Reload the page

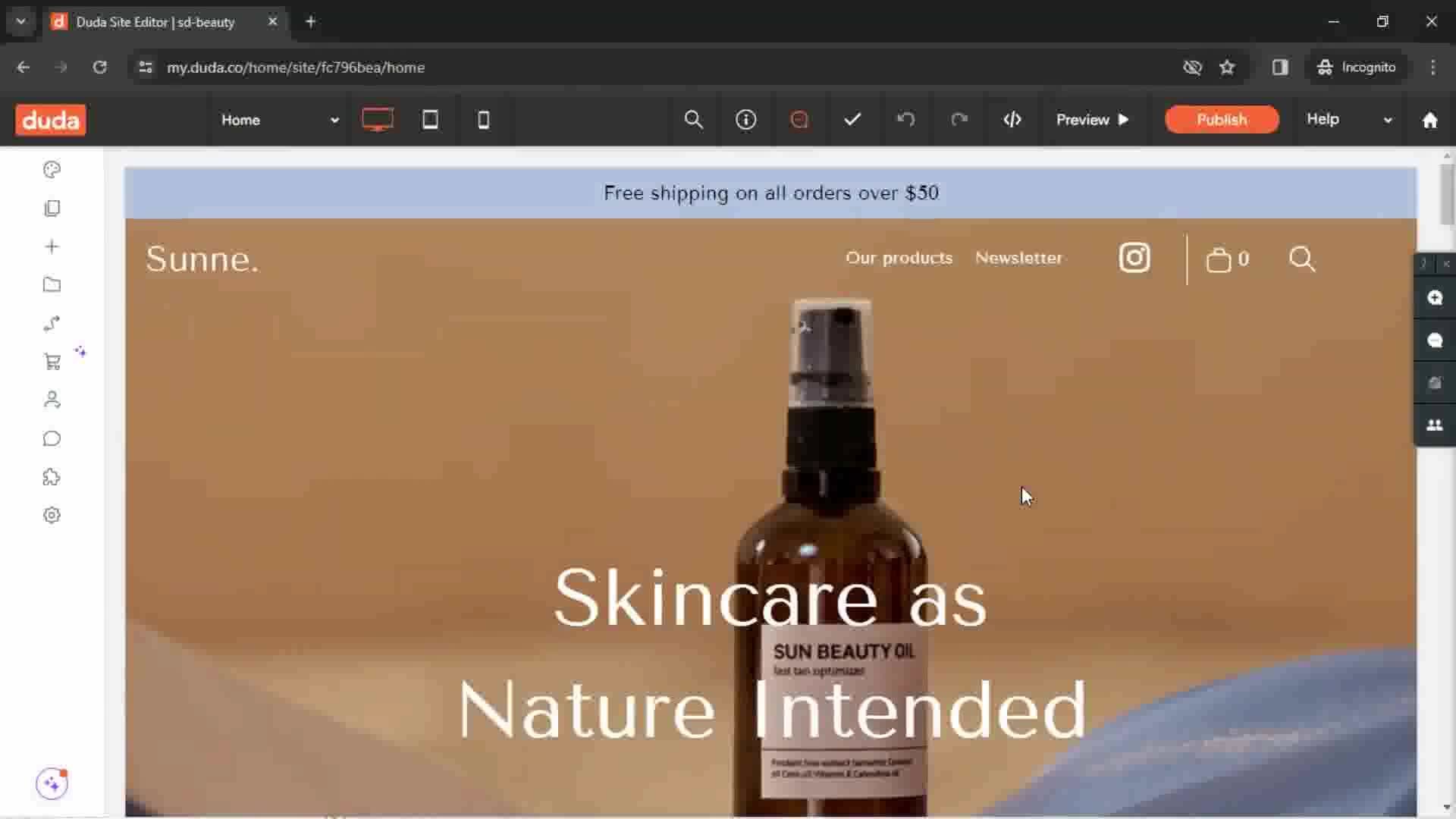tap(99, 67)
